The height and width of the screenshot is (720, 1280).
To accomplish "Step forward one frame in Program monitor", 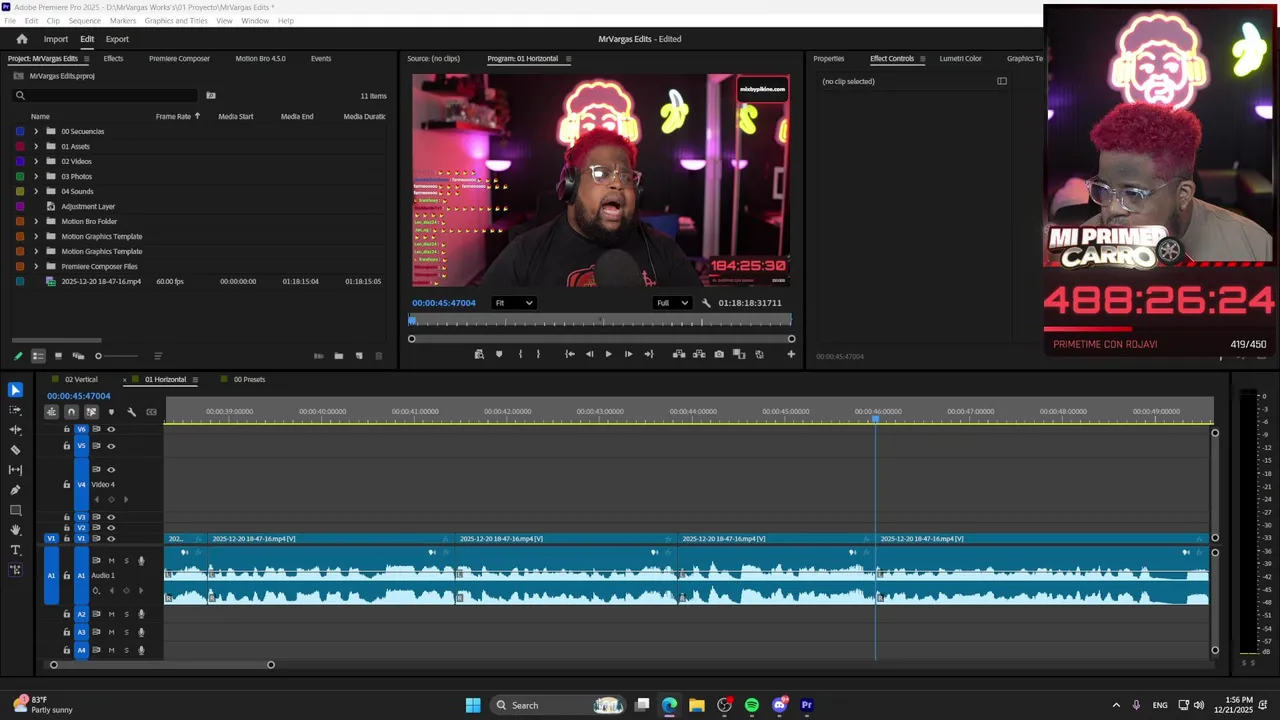I will coord(628,354).
